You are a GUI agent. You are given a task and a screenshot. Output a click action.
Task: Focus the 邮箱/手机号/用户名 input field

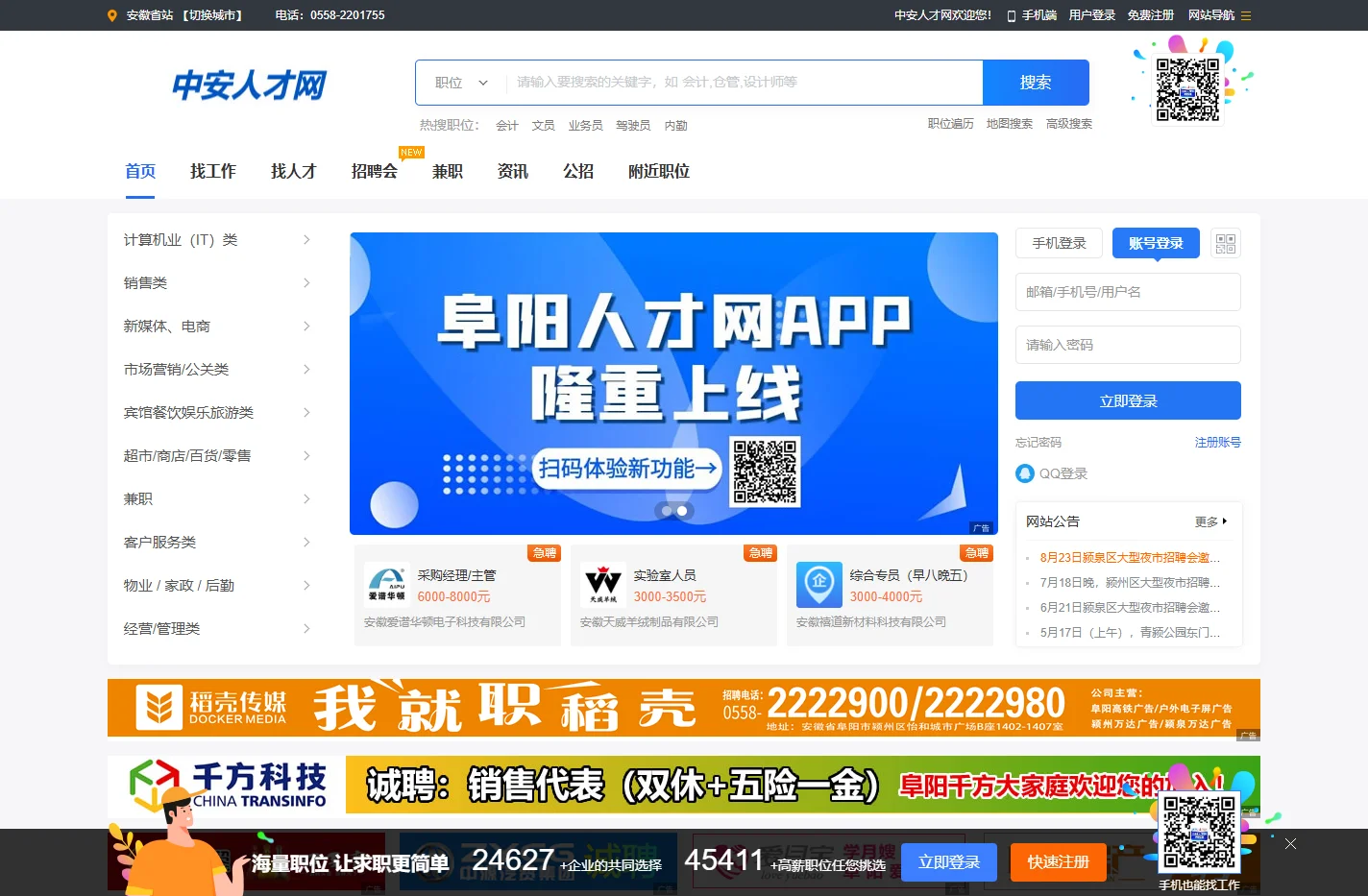[x=1128, y=292]
